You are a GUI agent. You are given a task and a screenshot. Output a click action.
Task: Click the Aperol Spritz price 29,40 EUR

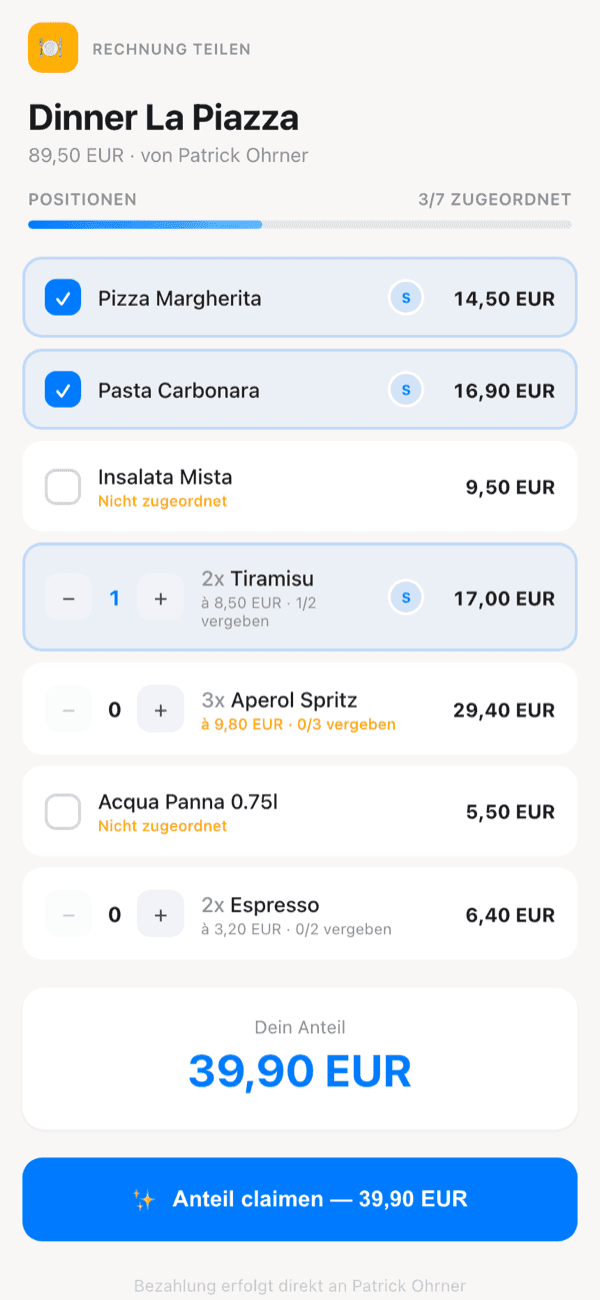tap(504, 710)
